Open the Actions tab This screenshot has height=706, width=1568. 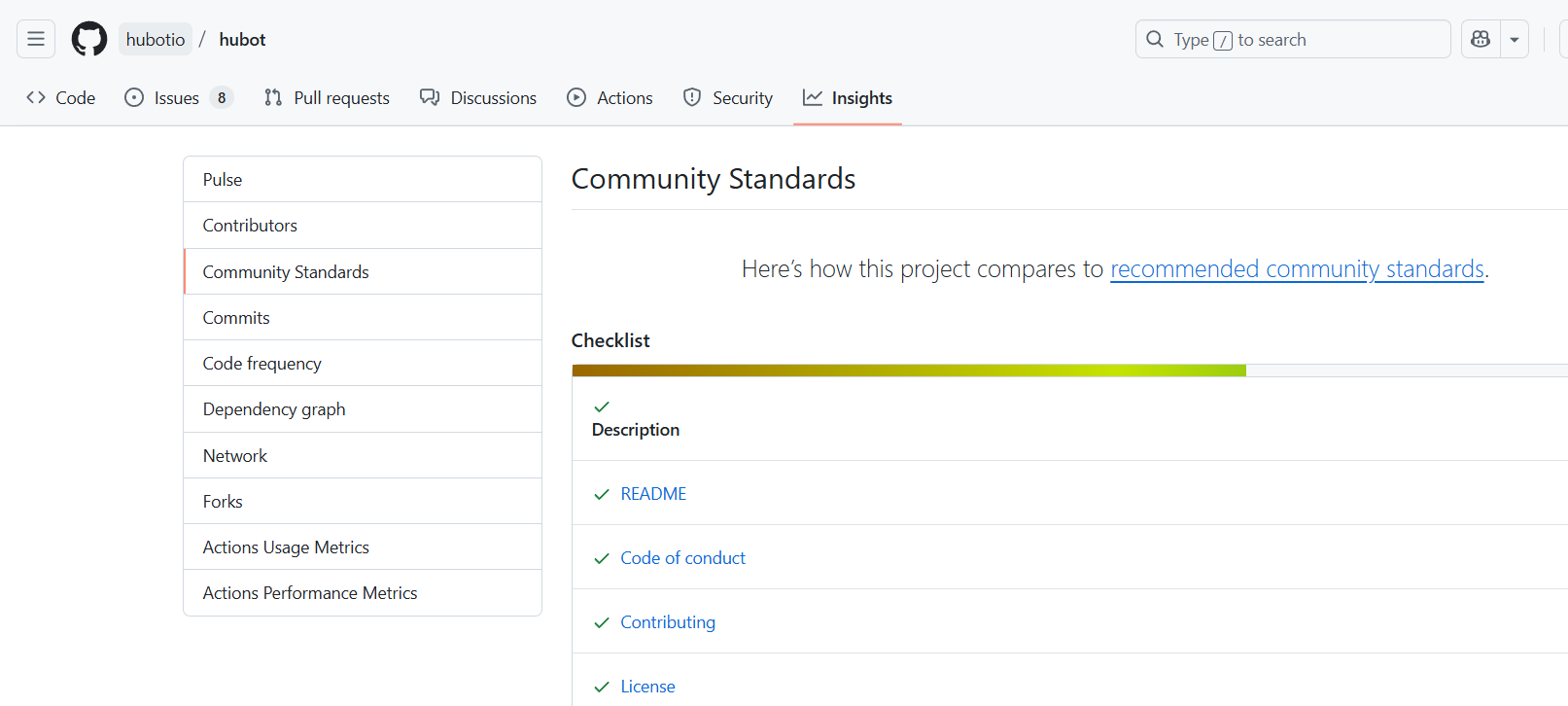[610, 97]
